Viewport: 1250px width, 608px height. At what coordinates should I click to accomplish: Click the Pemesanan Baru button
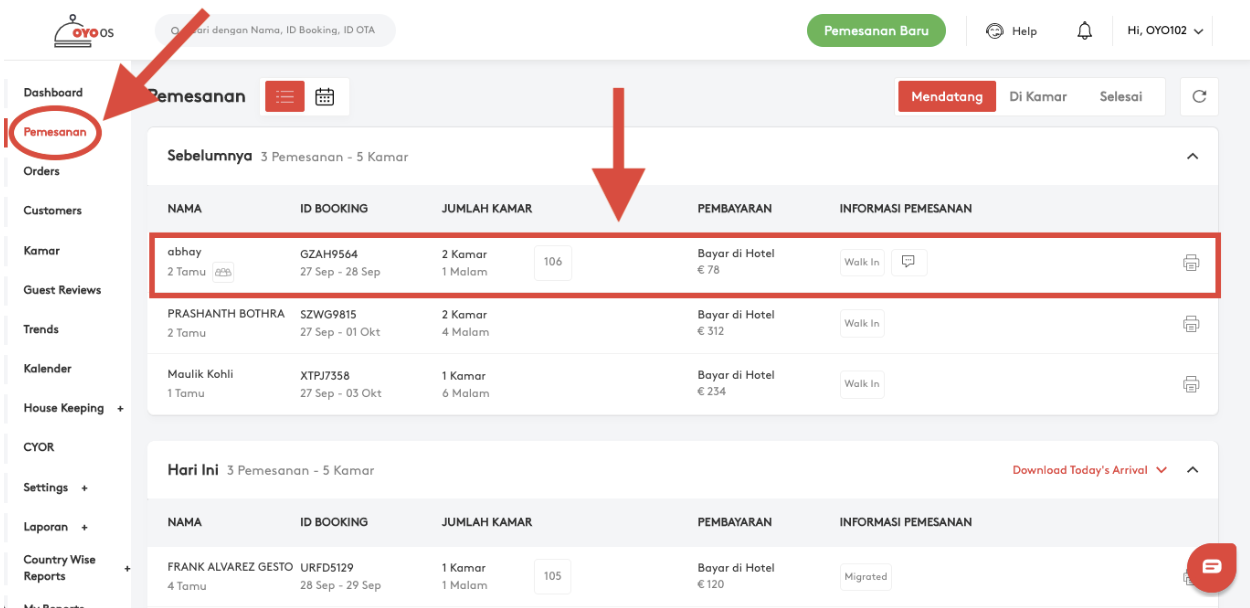876,31
